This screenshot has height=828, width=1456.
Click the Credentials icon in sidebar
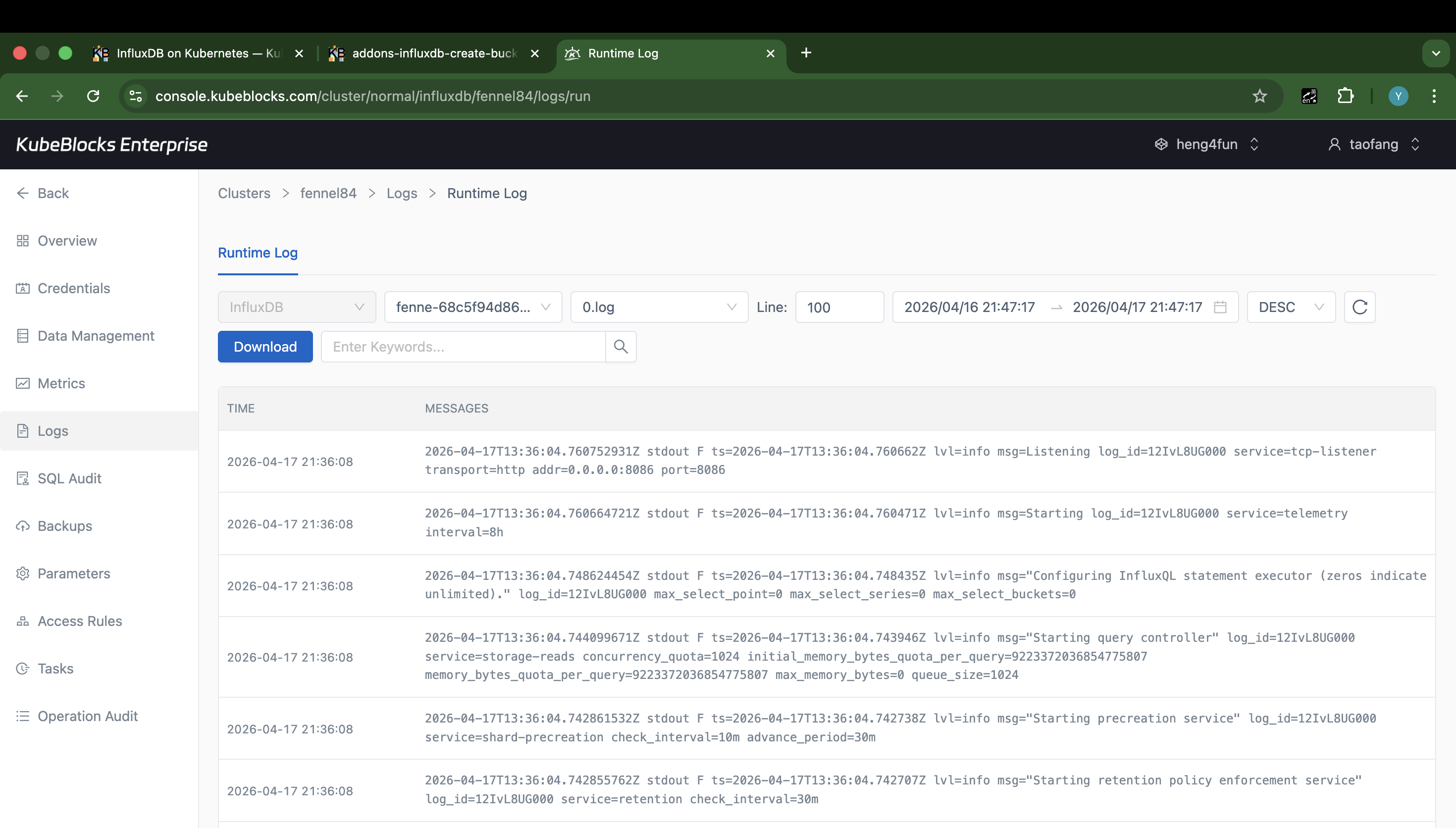23,288
